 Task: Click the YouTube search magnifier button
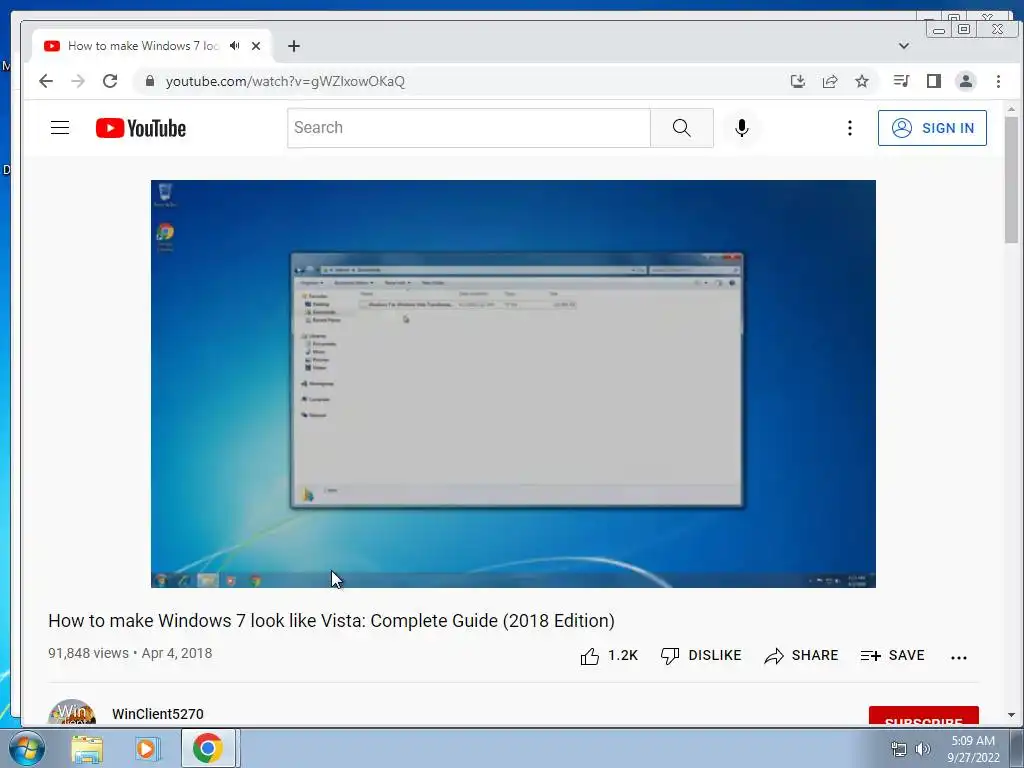pos(682,128)
